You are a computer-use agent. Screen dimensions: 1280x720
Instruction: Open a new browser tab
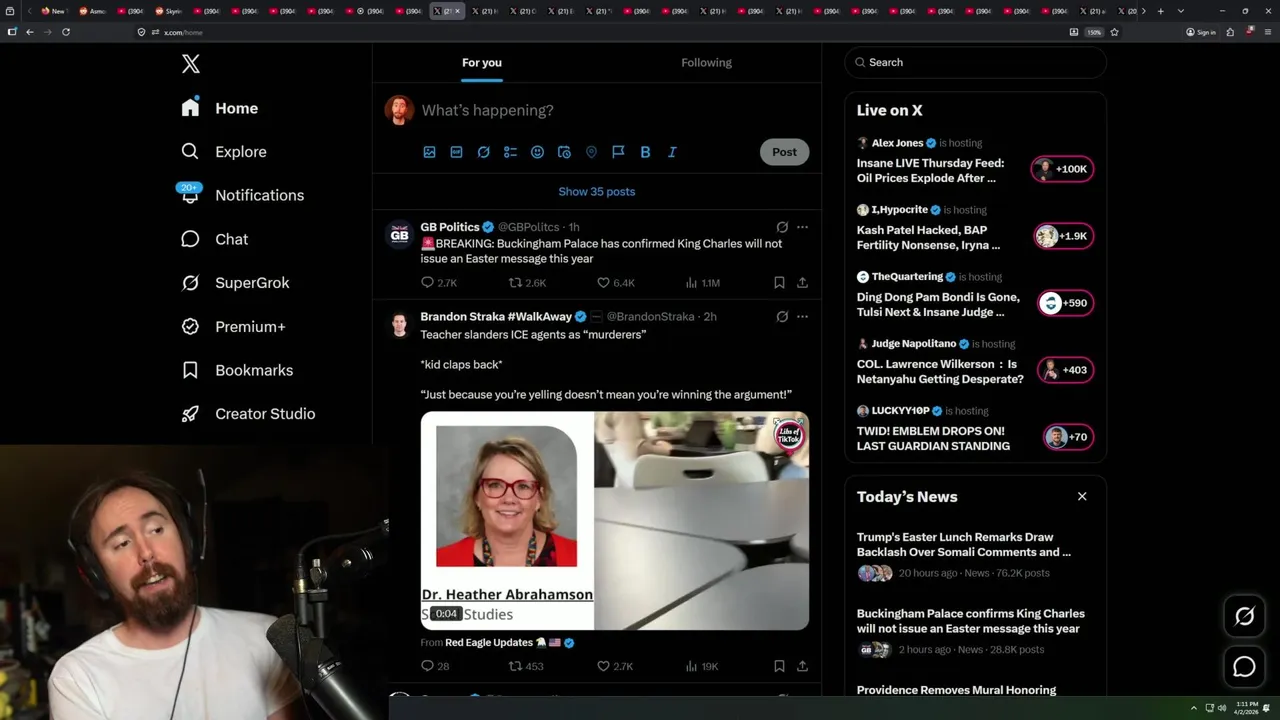[1160, 11]
